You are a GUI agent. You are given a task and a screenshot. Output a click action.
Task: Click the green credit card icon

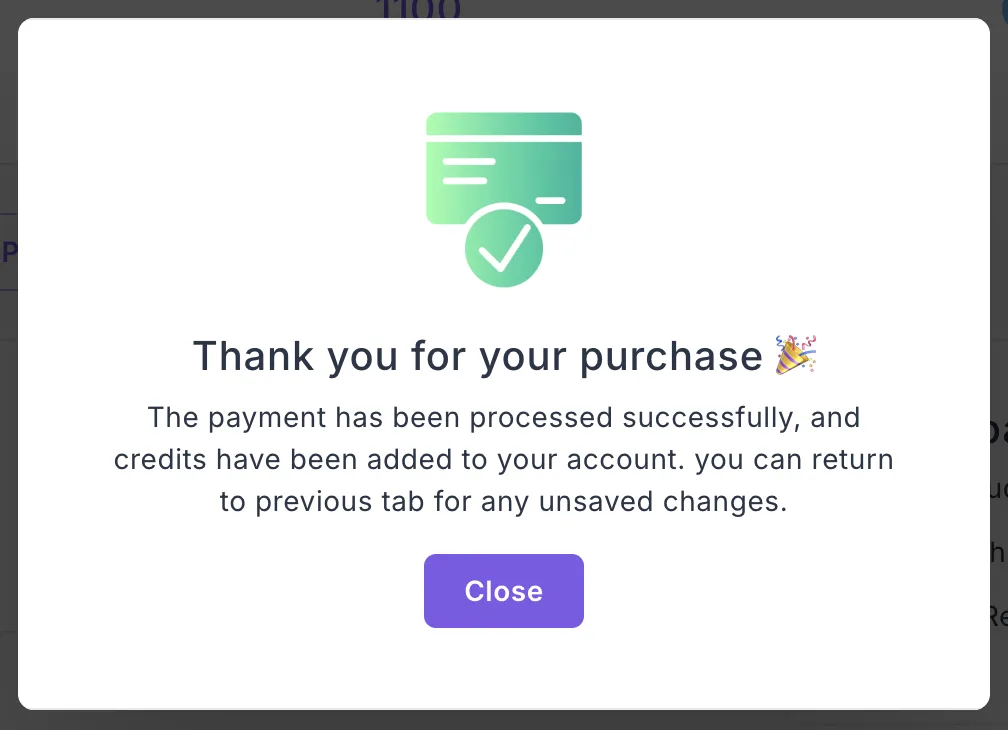coord(503,168)
